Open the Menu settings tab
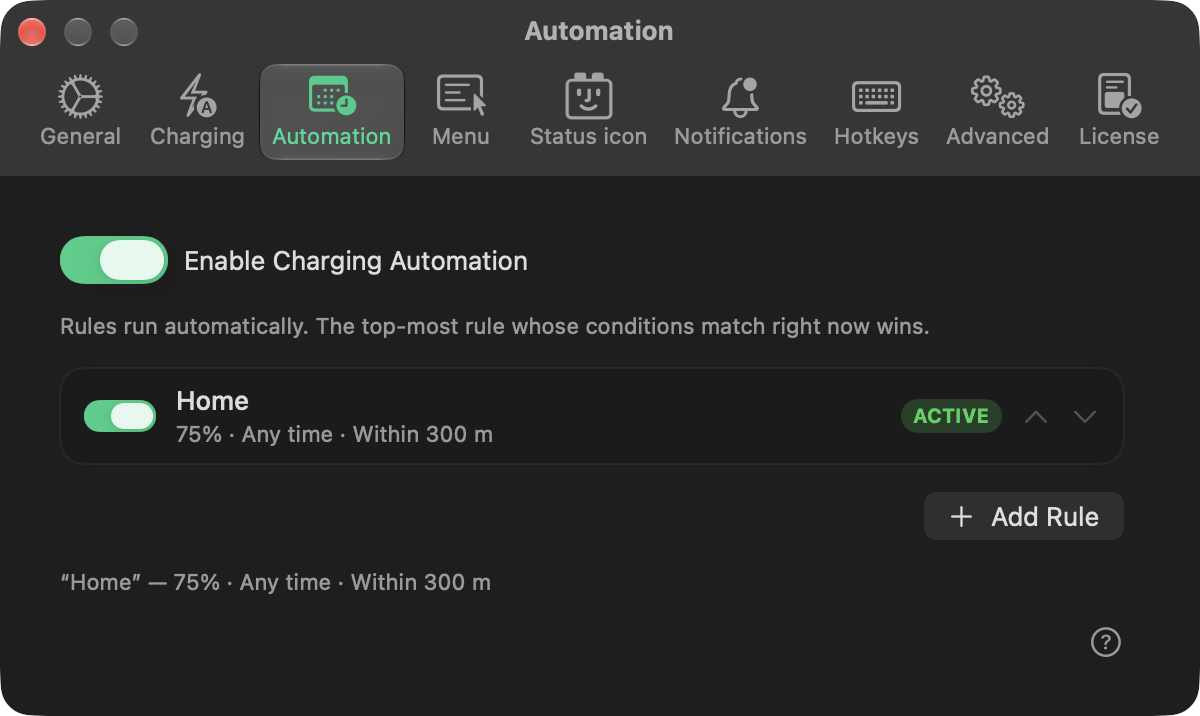1200x716 pixels. (x=461, y=112)
